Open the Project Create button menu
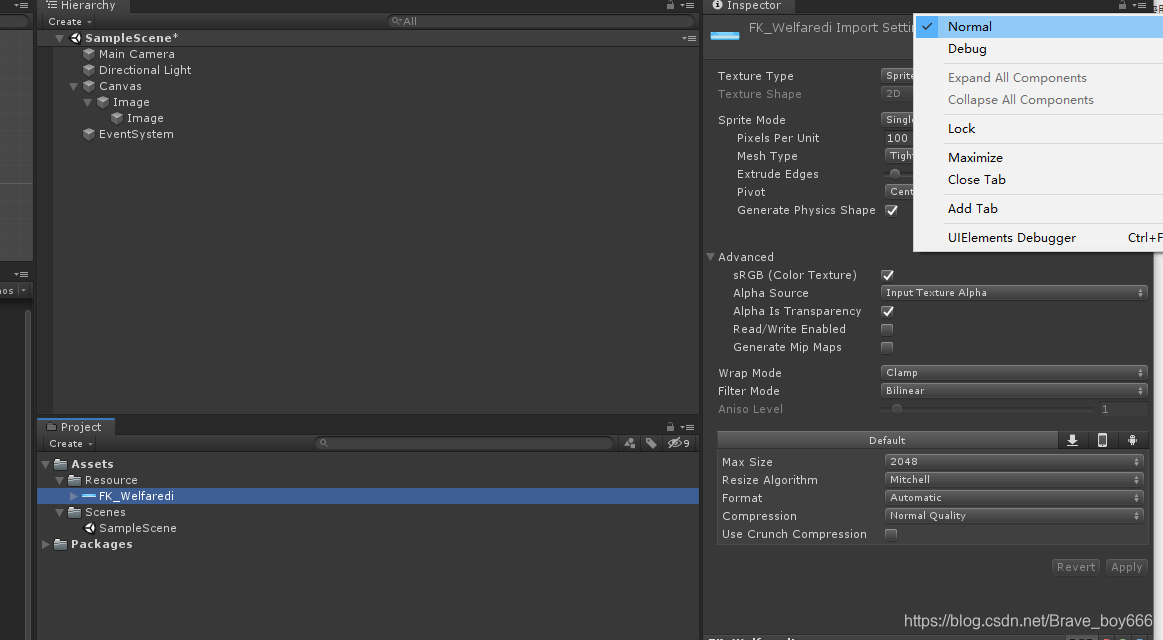1163x640 pixels. [x=70, y=443]
